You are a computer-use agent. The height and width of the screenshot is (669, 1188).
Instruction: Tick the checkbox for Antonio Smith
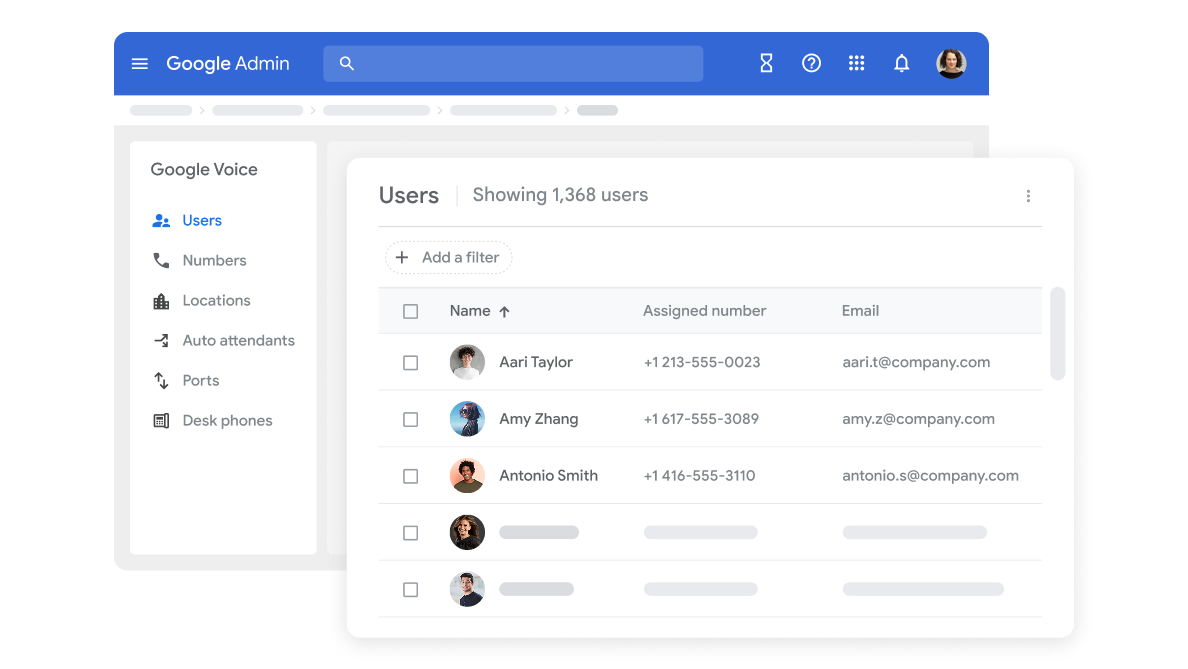[x=410, y=476]
